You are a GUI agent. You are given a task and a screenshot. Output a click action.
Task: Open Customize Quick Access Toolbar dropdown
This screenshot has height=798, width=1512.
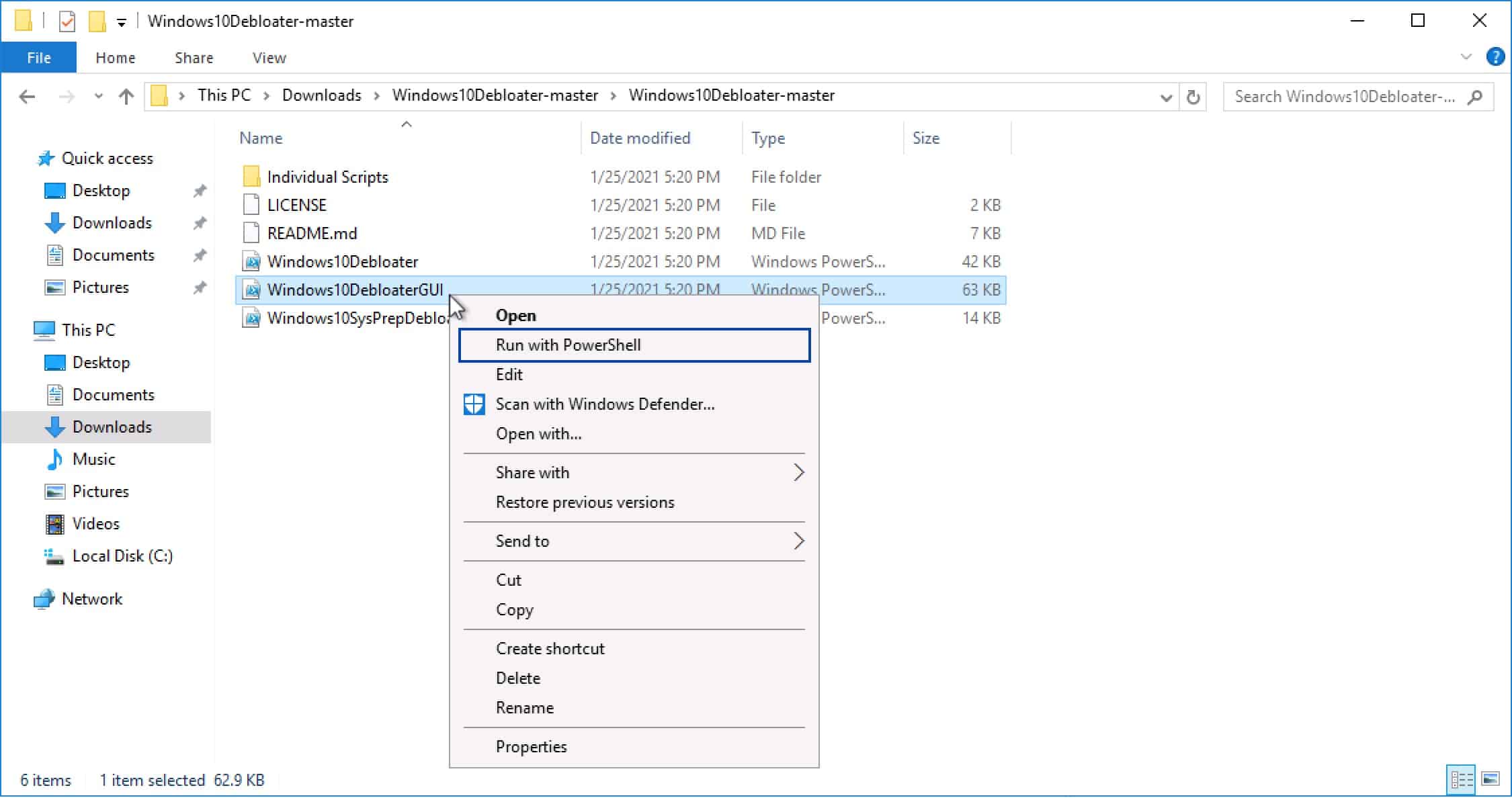coord(122,22)
